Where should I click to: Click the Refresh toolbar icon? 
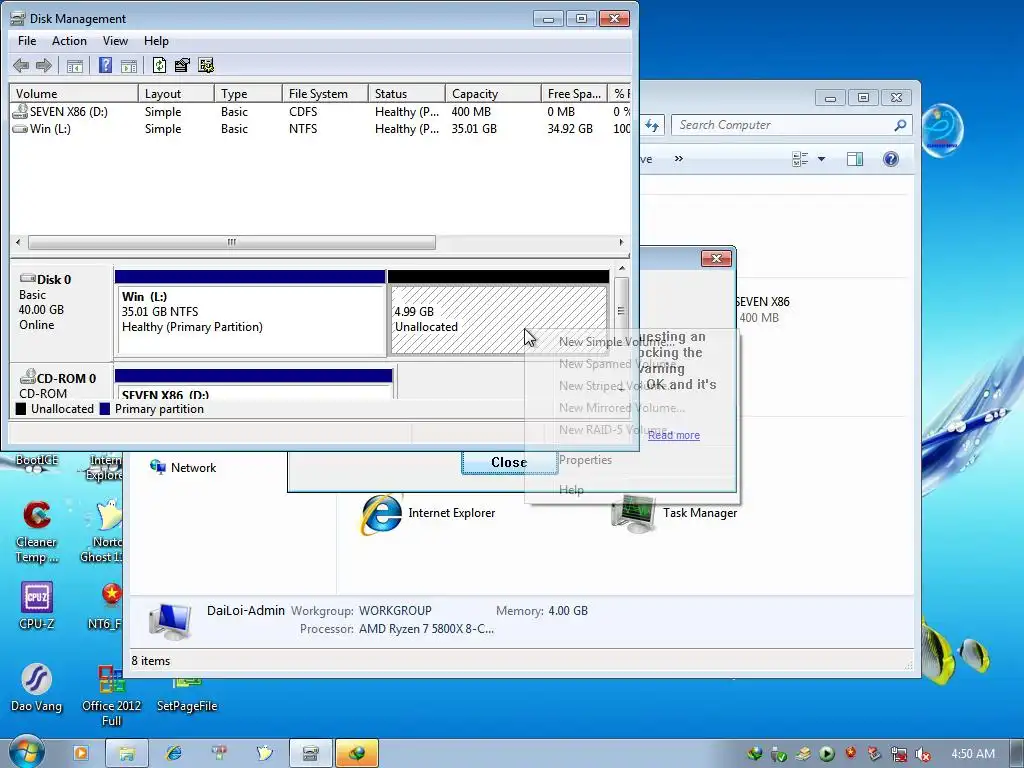coord(159,65)
